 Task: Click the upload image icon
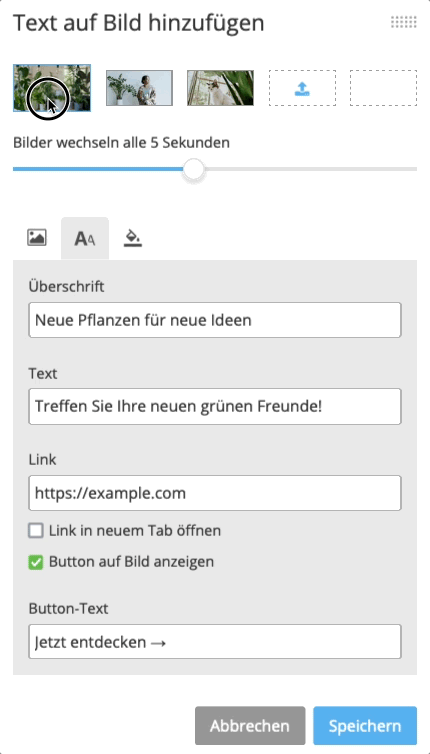tap(302, 88)
